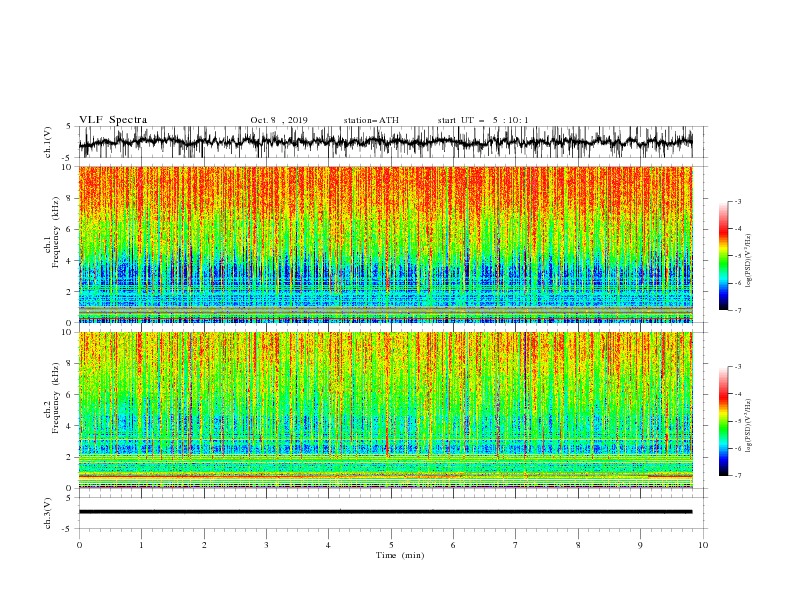Click the "Time (min)" axis title

pyautogui.click(x=400, y=555)
